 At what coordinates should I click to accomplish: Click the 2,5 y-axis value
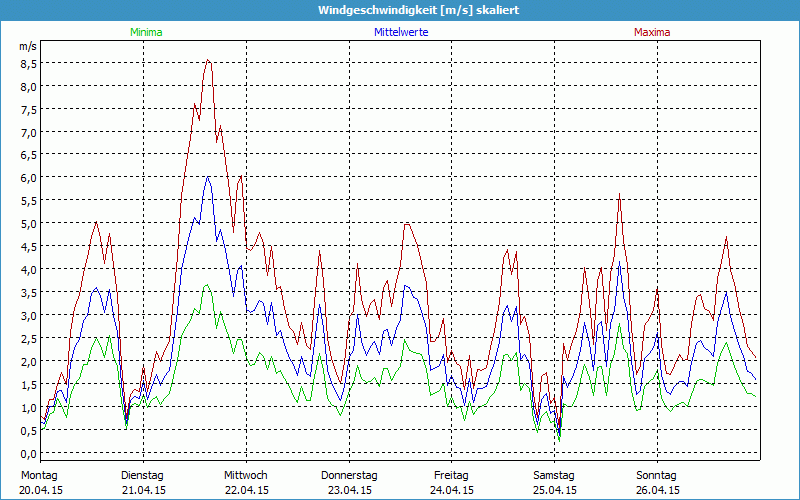coord(28,339)
